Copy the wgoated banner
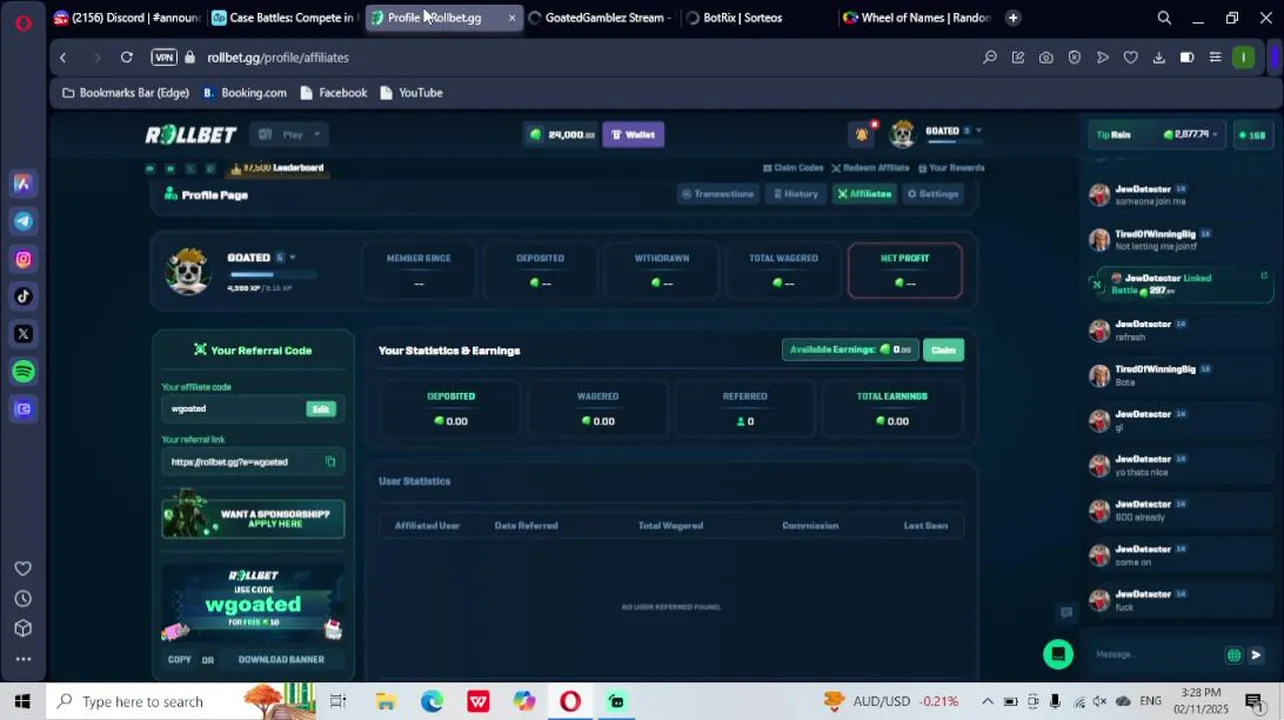 (179, 659)
